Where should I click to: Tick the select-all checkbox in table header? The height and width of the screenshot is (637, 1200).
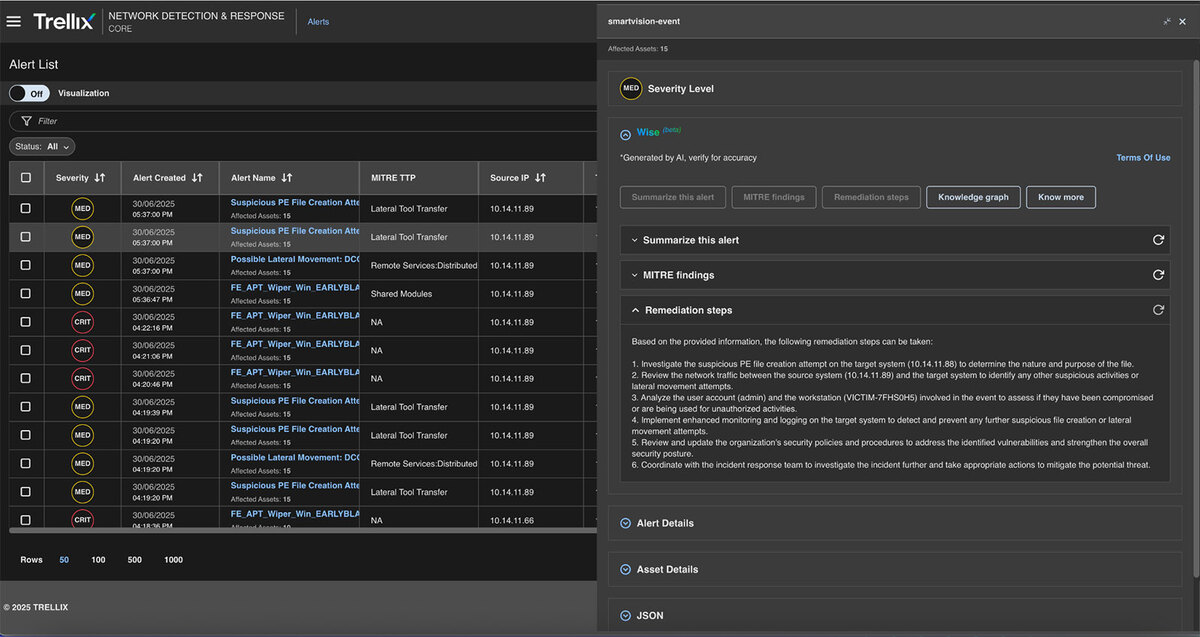26,178
